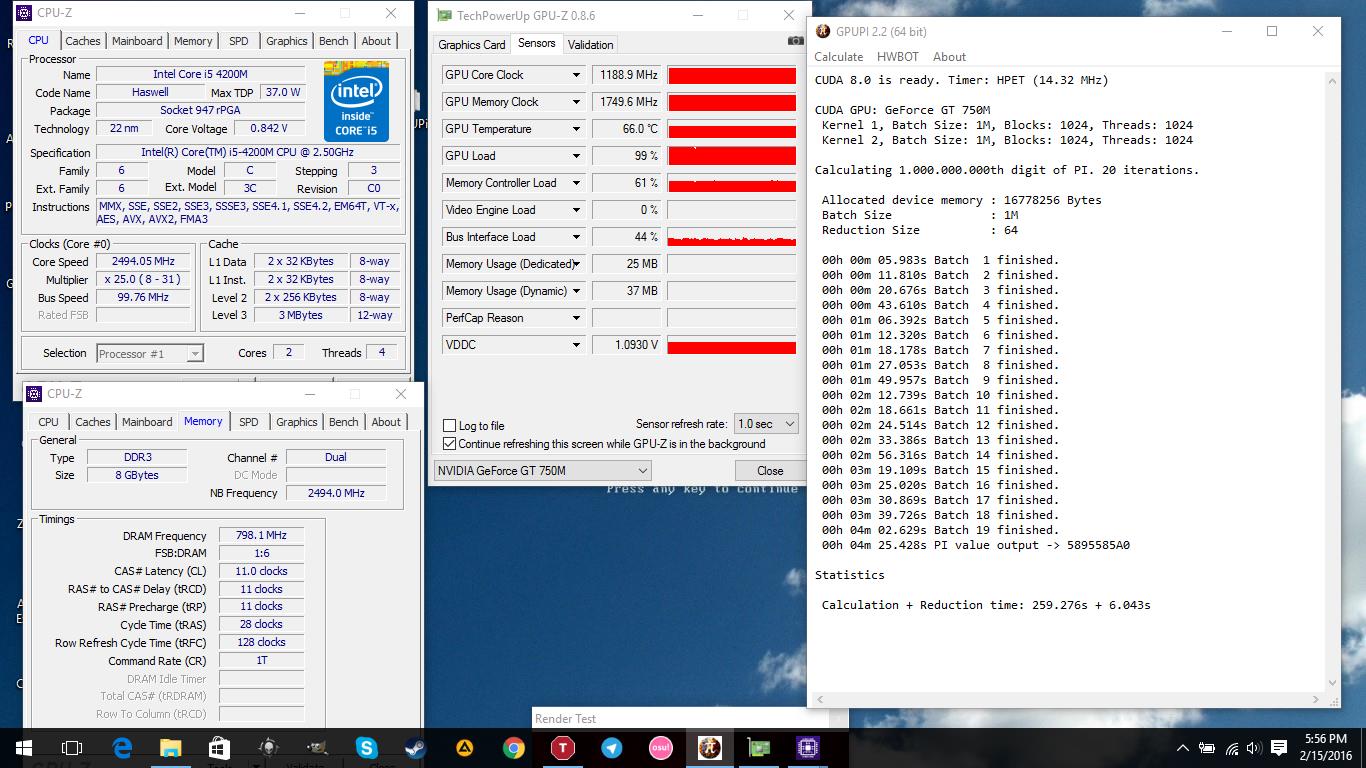Open Mainboard tab in top CPU-Z window

click(137, 41)
